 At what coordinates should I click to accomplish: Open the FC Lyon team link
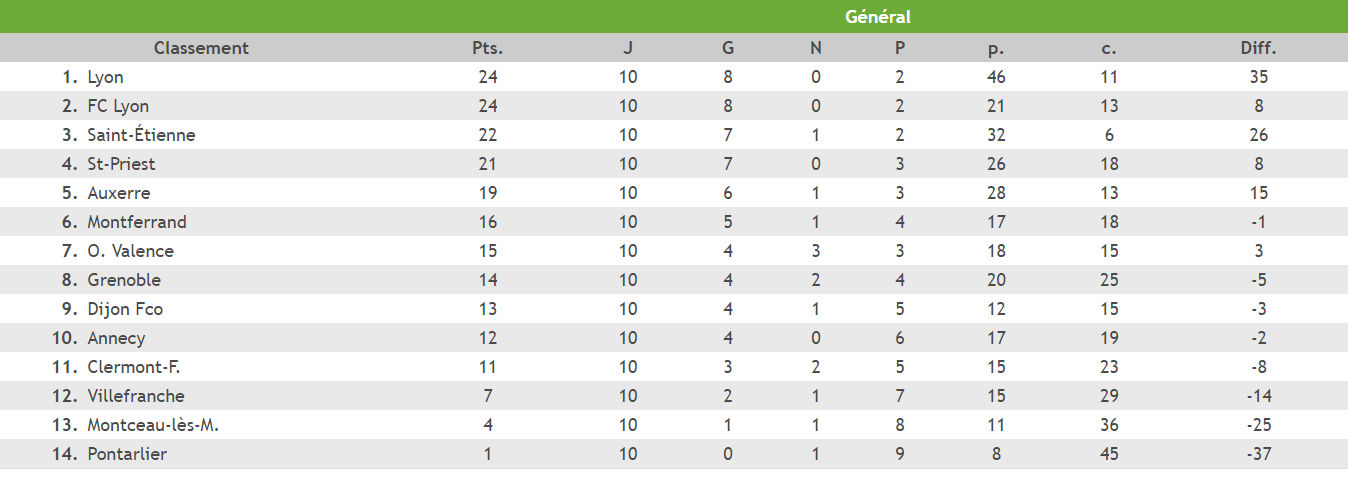pos(118,106)
